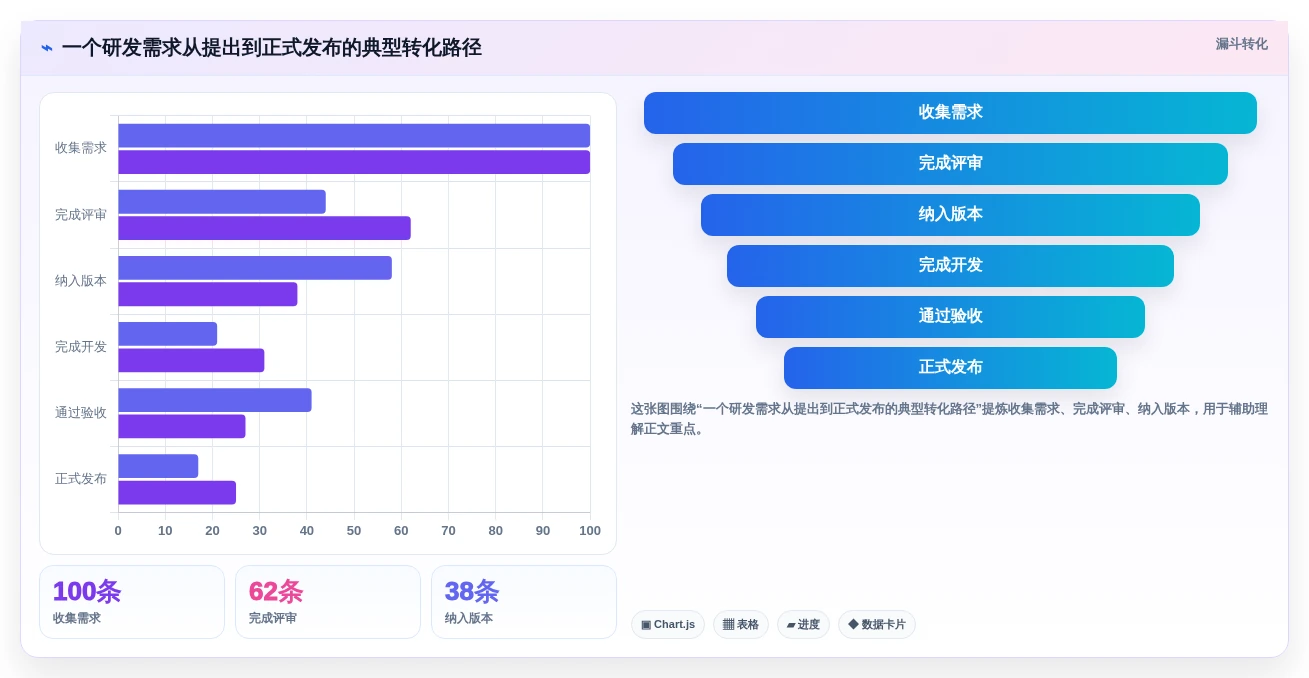The width and height of the screenshot is (1309, 678).
Task: Click the upper blue bar for 收集需求
Action: coord(354,136)
